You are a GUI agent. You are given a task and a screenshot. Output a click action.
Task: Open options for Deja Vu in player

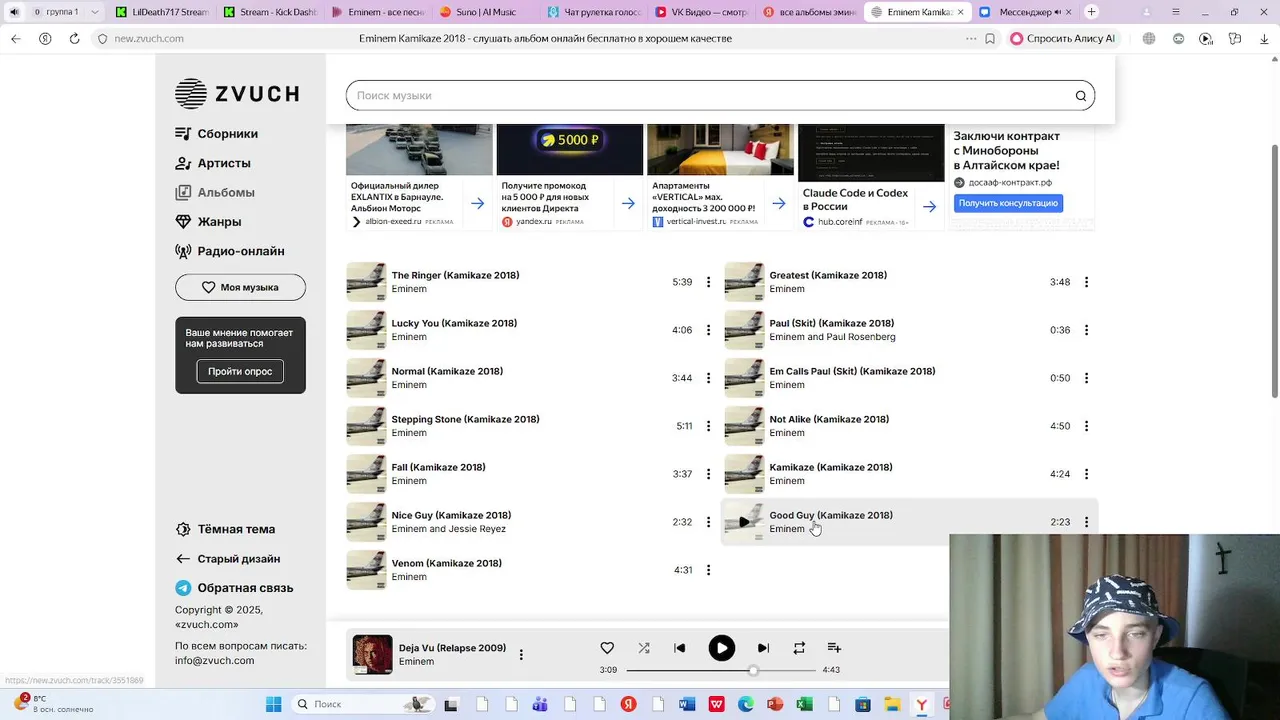tap(521, 655)
